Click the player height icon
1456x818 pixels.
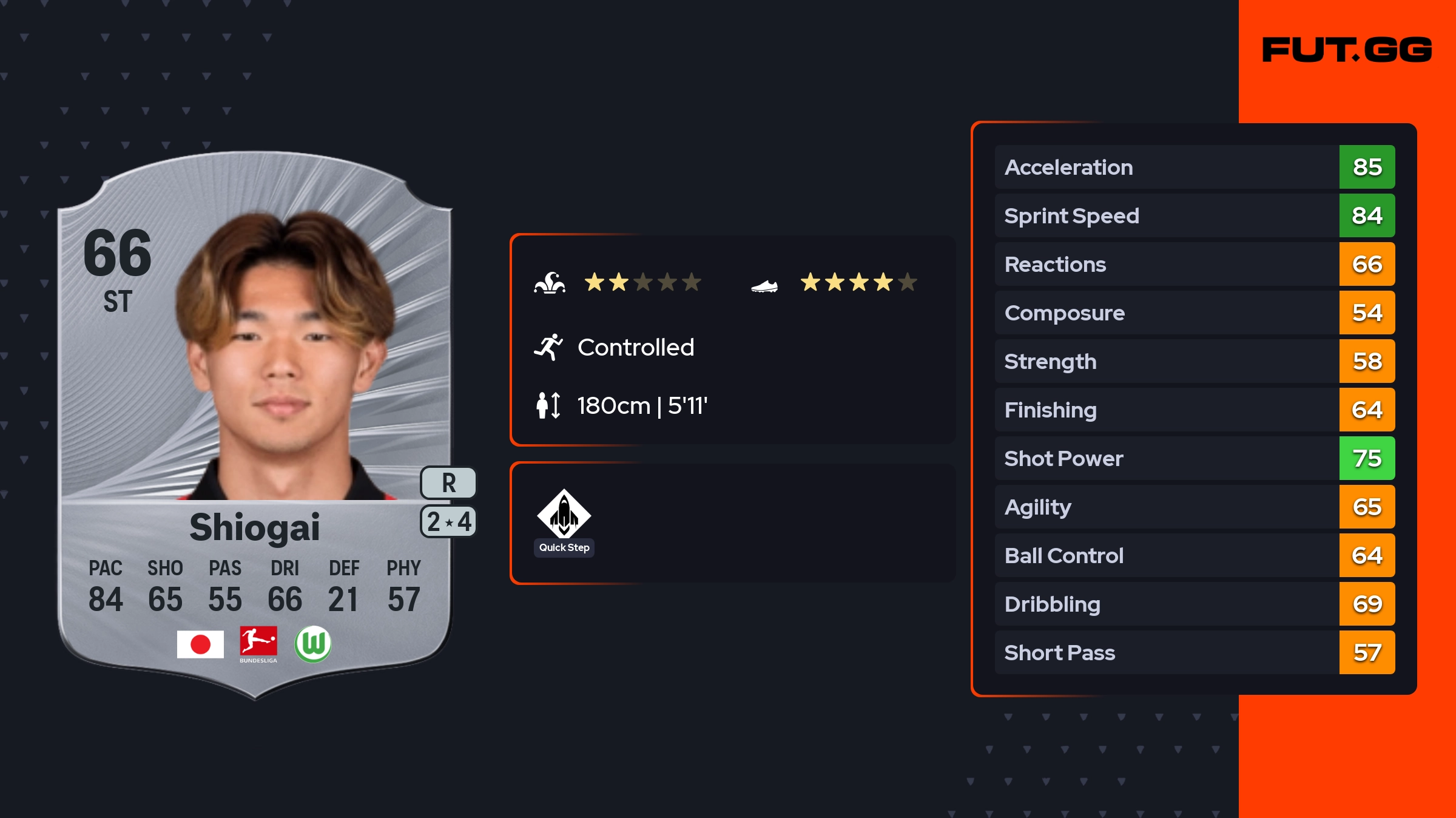click(x=548, y=405)
